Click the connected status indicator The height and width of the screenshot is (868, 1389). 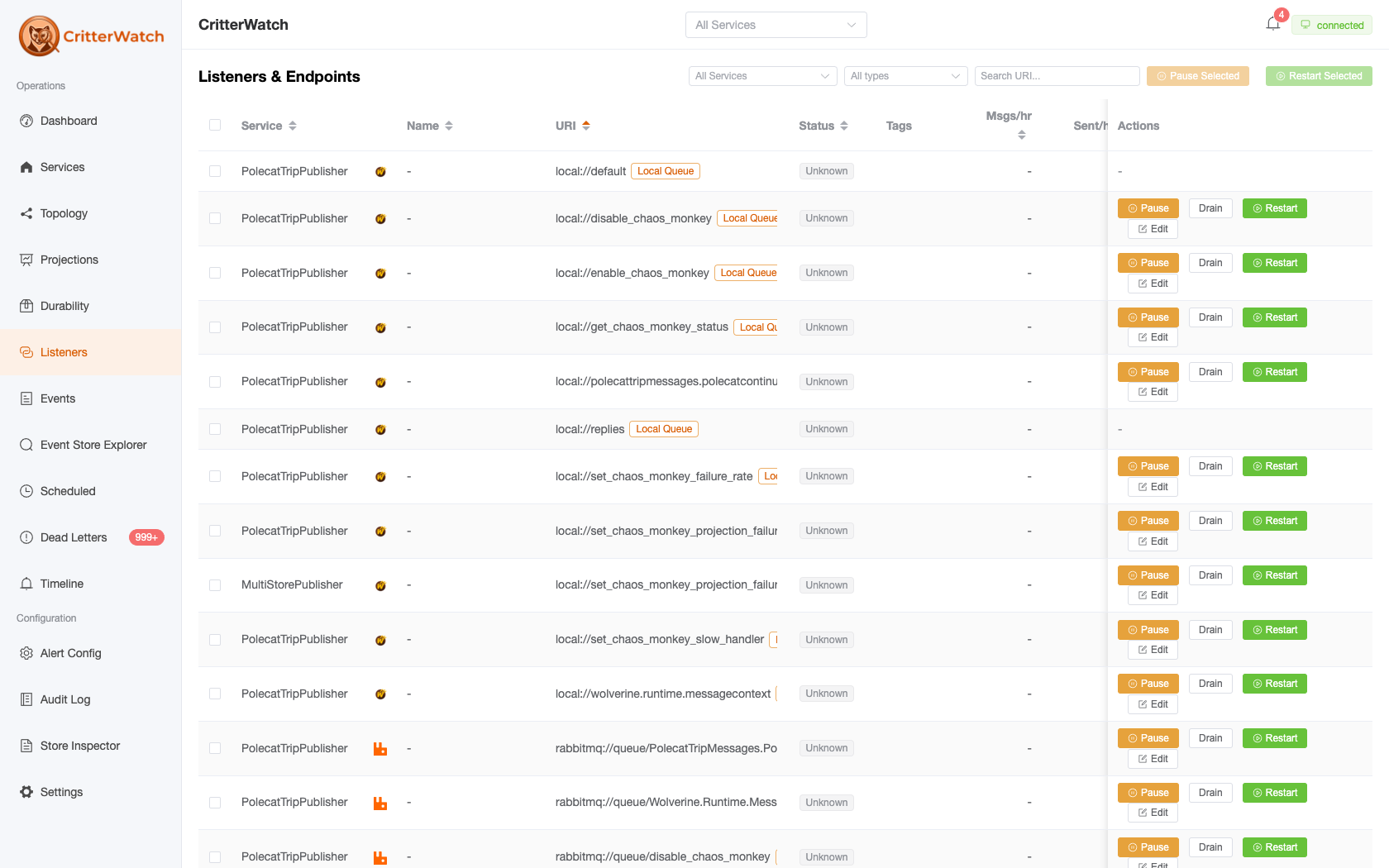(1332, 25)
